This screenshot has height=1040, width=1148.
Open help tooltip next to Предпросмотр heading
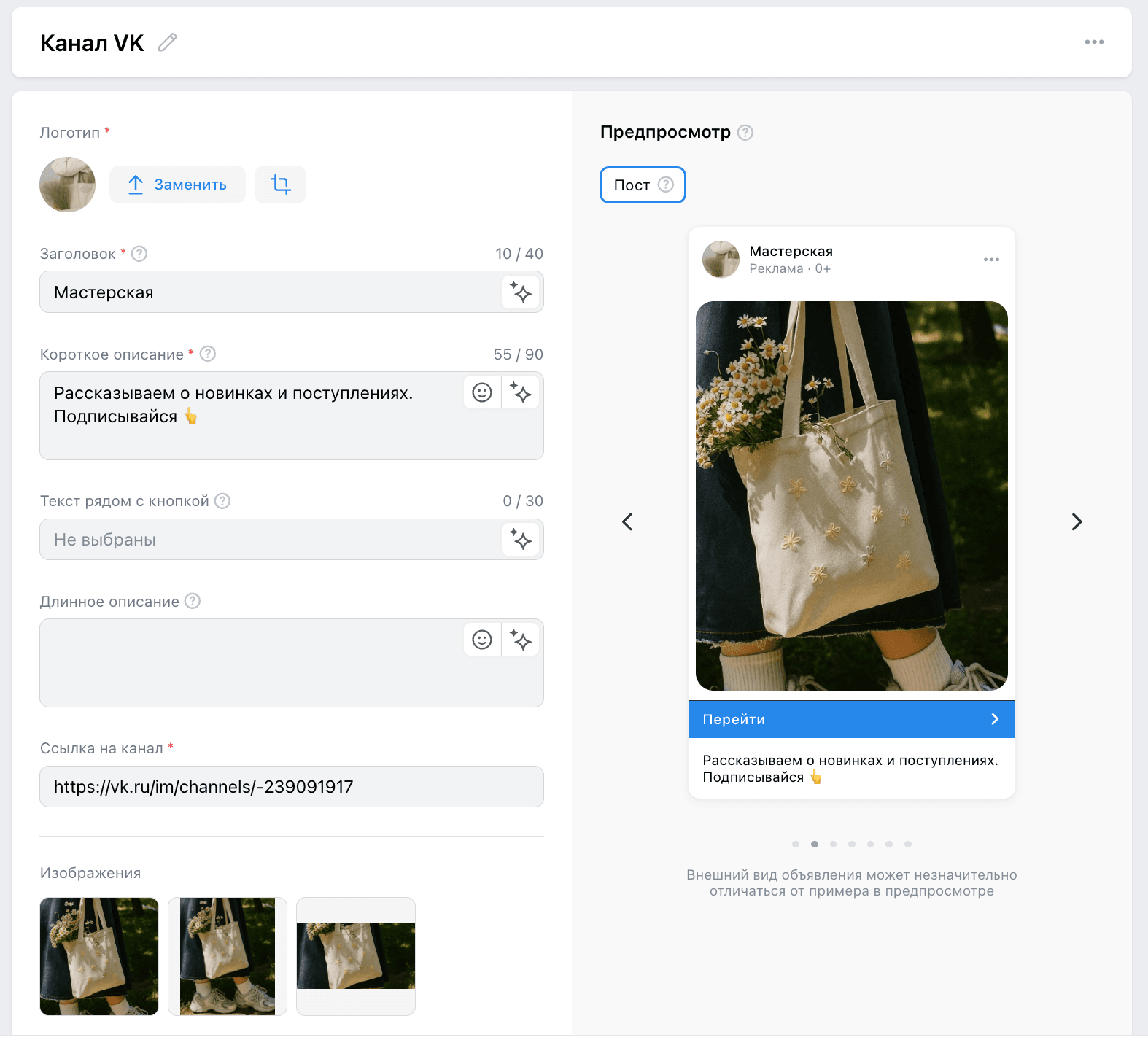click(x=745, y=133)
